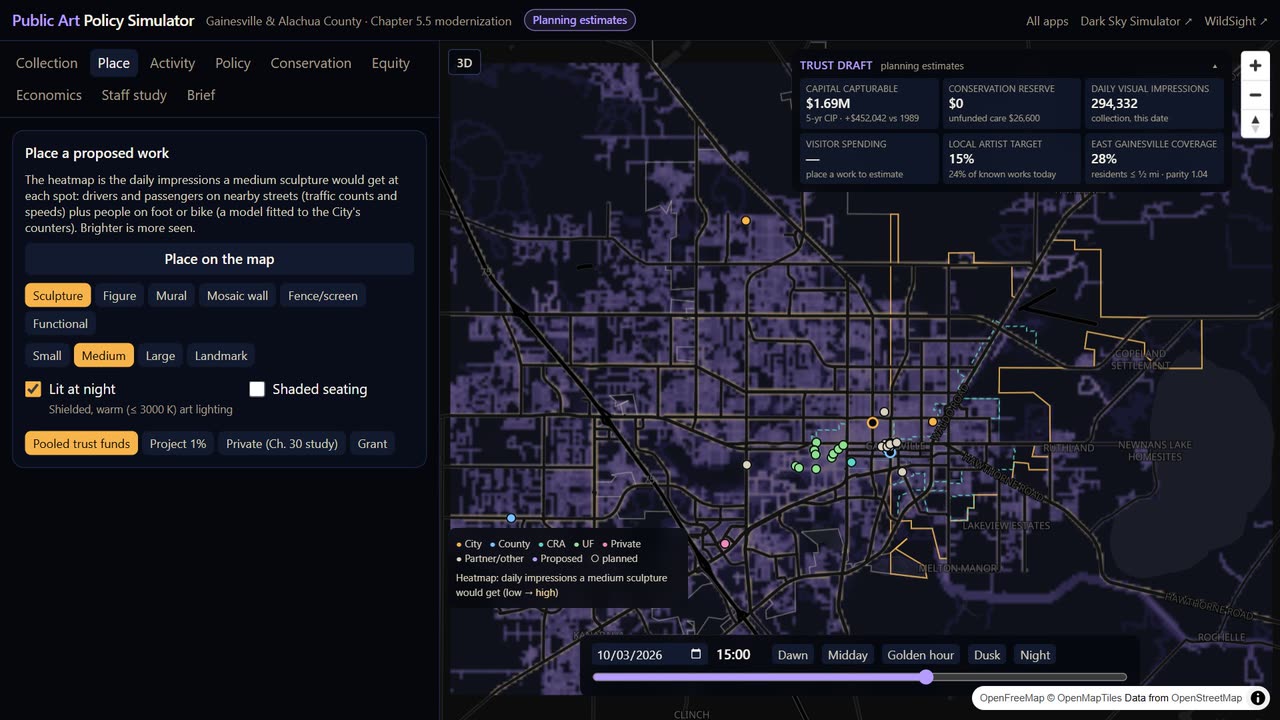This screenshot has height=720, width=1280.
Task: Open the Collection tab
Action: click(x=47, y=63)
